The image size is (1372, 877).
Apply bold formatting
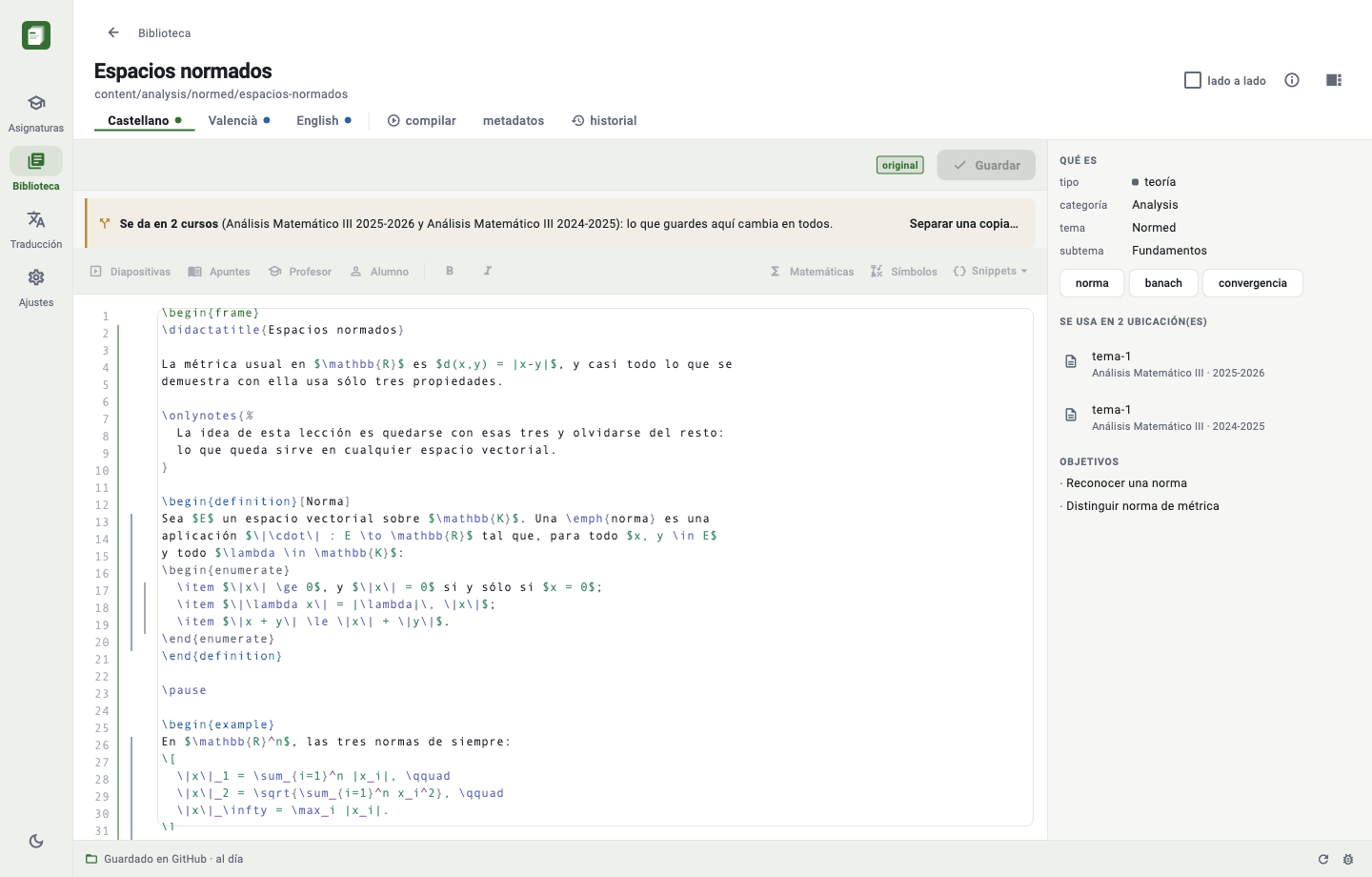click(x=450, y=271)
